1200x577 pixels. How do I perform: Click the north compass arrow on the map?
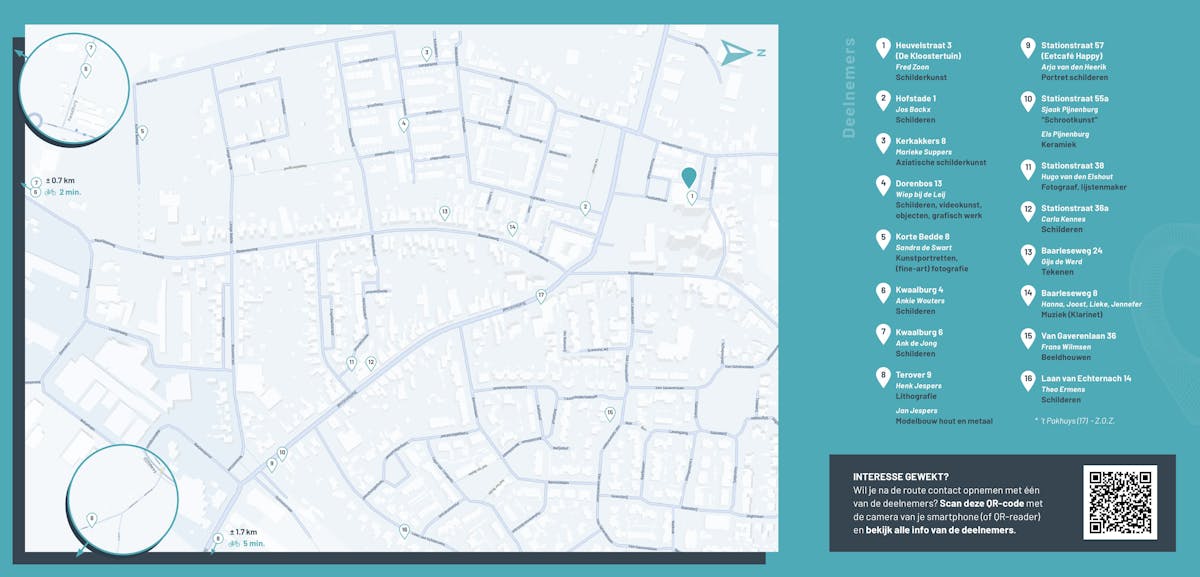737,53
